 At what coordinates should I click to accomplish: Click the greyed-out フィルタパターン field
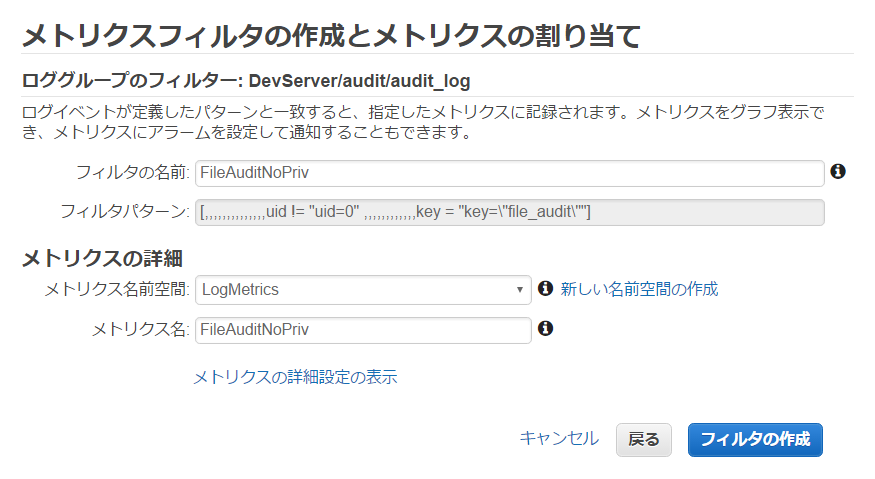tap(509, 212)
